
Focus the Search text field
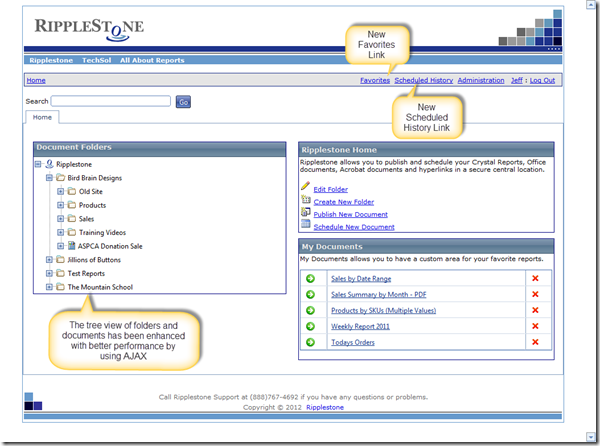[111, 101]
